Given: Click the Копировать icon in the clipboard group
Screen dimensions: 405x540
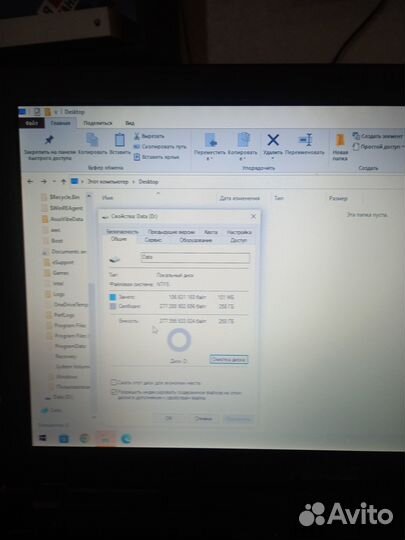Looking at the screenshot, I should pyautogui.click(x=92, y=139).
